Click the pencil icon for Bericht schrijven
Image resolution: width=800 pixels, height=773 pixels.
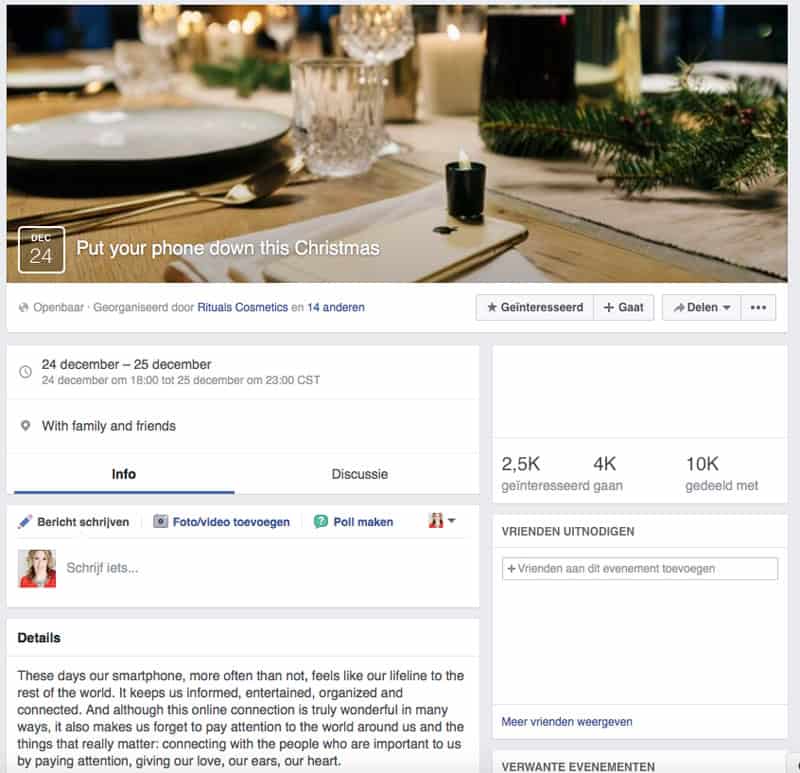[x=24, y=521]
